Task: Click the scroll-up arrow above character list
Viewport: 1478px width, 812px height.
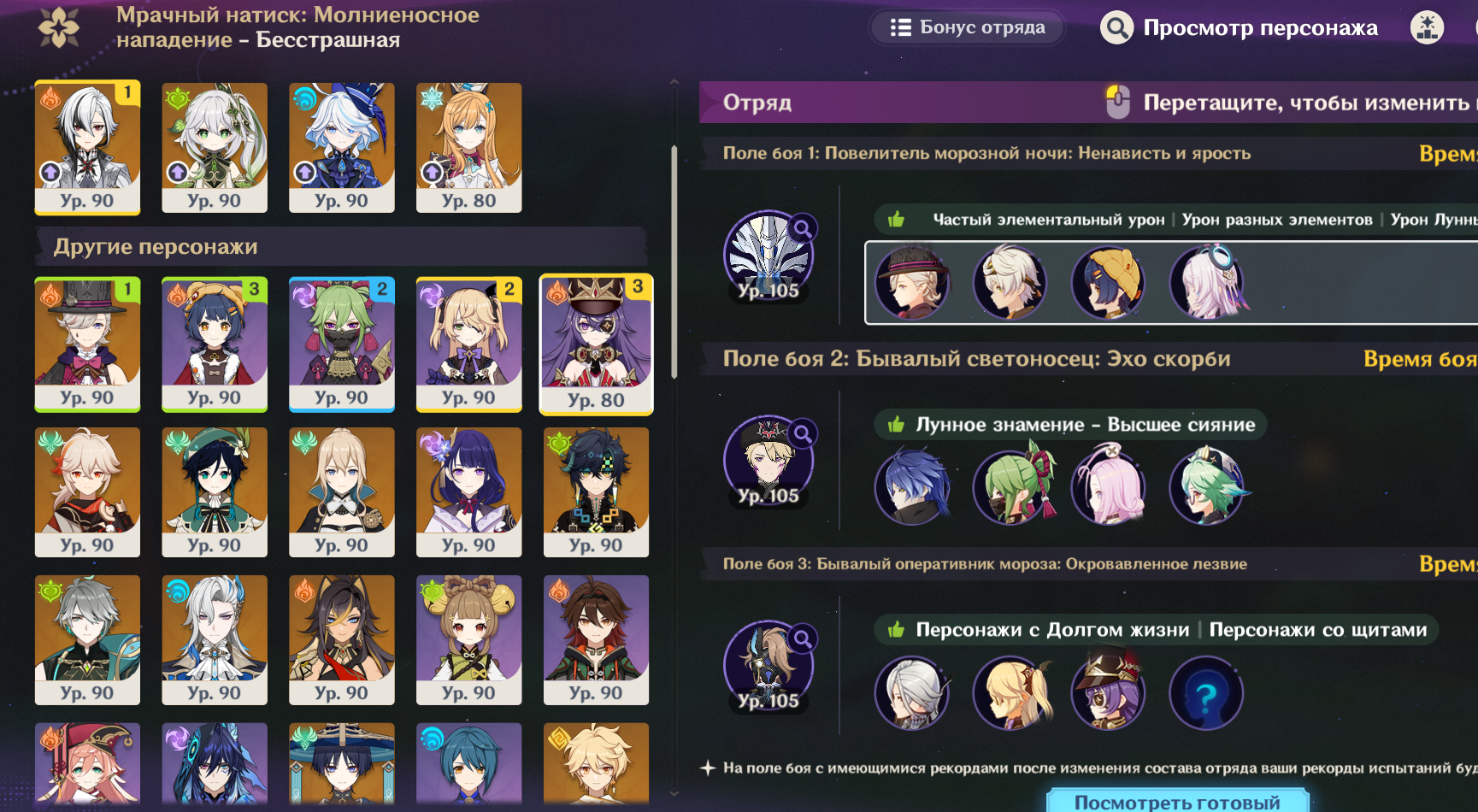Action: (x=674, y=83)
